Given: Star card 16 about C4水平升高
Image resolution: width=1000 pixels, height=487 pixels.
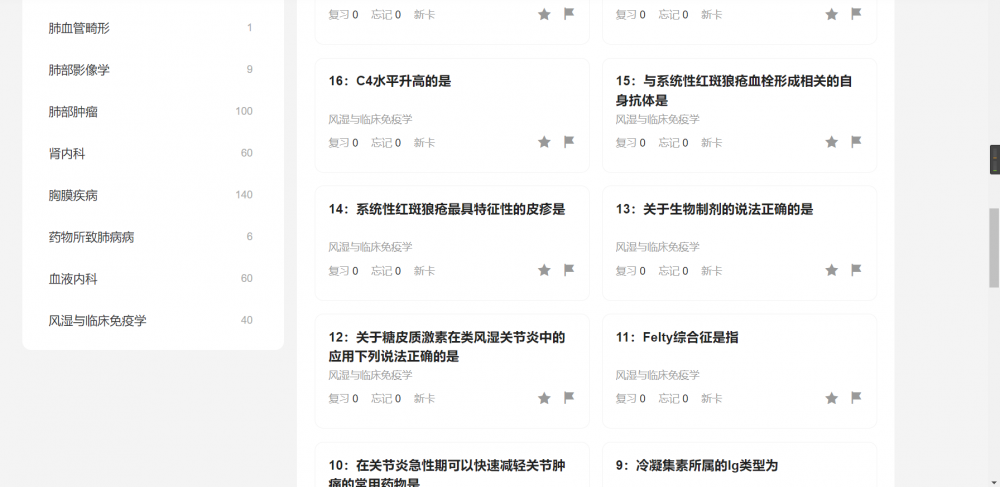Looking at the screenshot, I should tap(544, 142).
